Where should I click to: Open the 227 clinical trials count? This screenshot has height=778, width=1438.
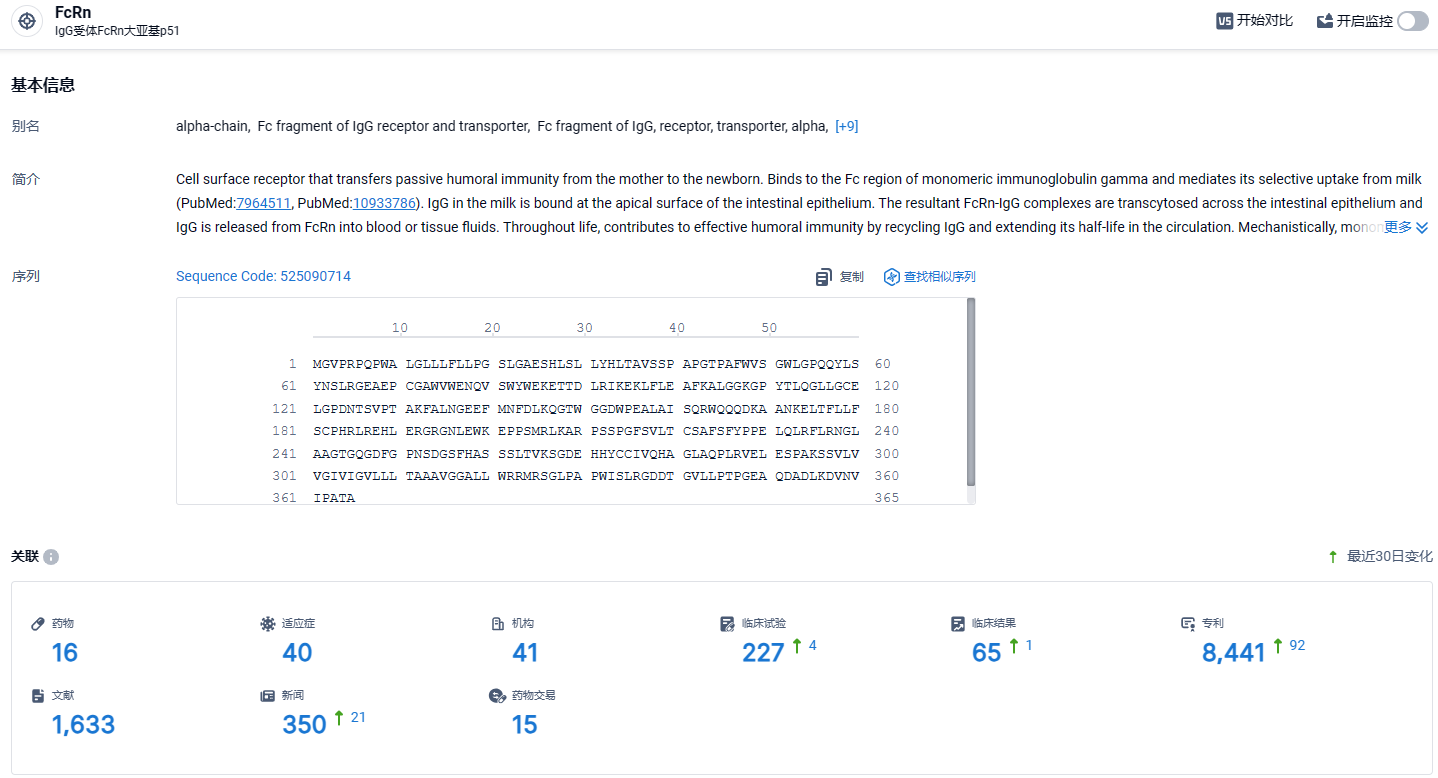coord(763,653)
